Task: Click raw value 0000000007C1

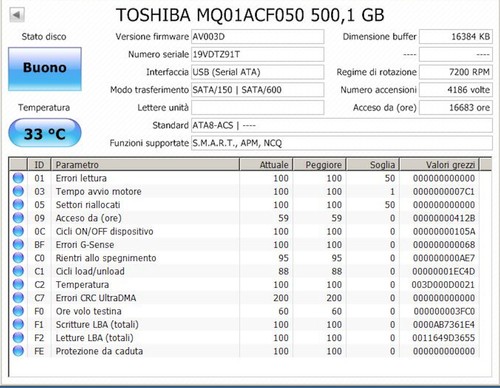Action: [x=444, y=191]
